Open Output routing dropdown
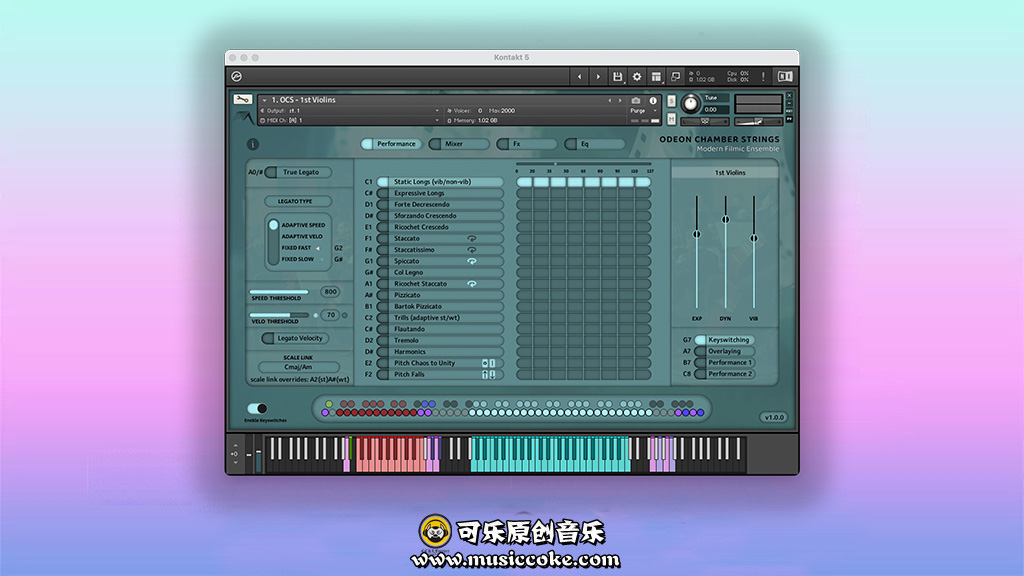1024x576 pixels. point(350,110)
